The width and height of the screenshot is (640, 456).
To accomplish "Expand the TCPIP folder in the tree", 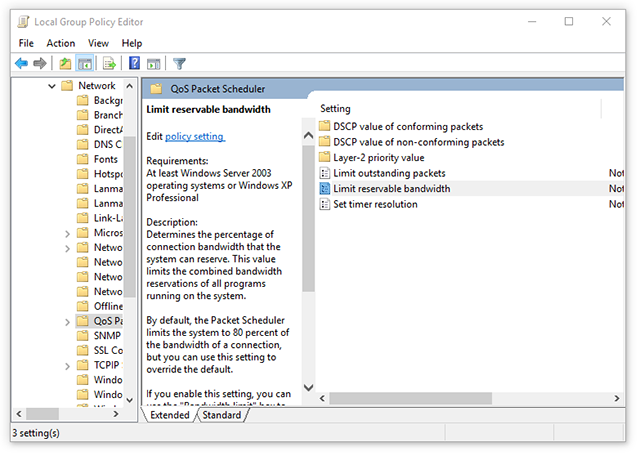I will [67, 366].
